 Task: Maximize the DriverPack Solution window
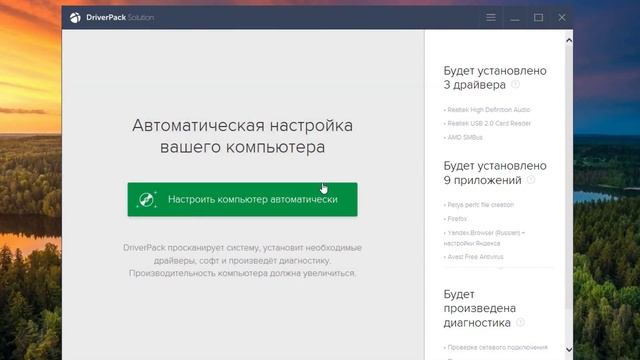538,18
